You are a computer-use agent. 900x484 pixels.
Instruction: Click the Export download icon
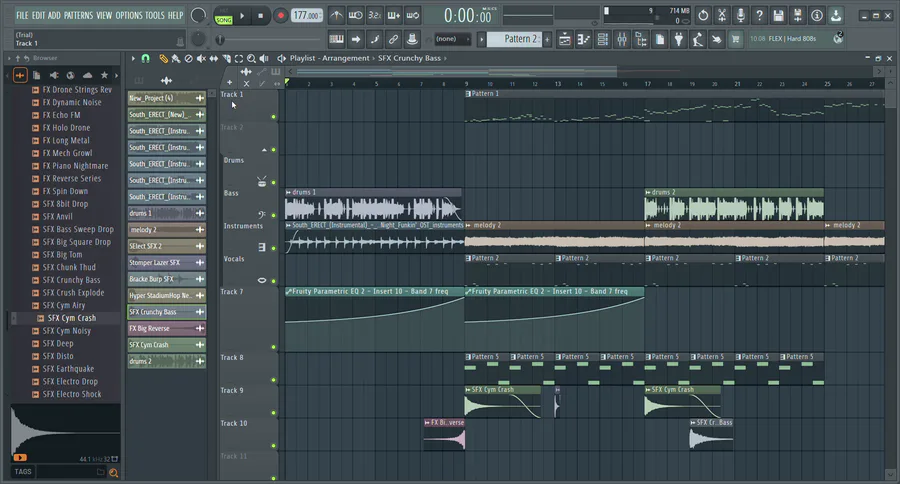(836, 16)
